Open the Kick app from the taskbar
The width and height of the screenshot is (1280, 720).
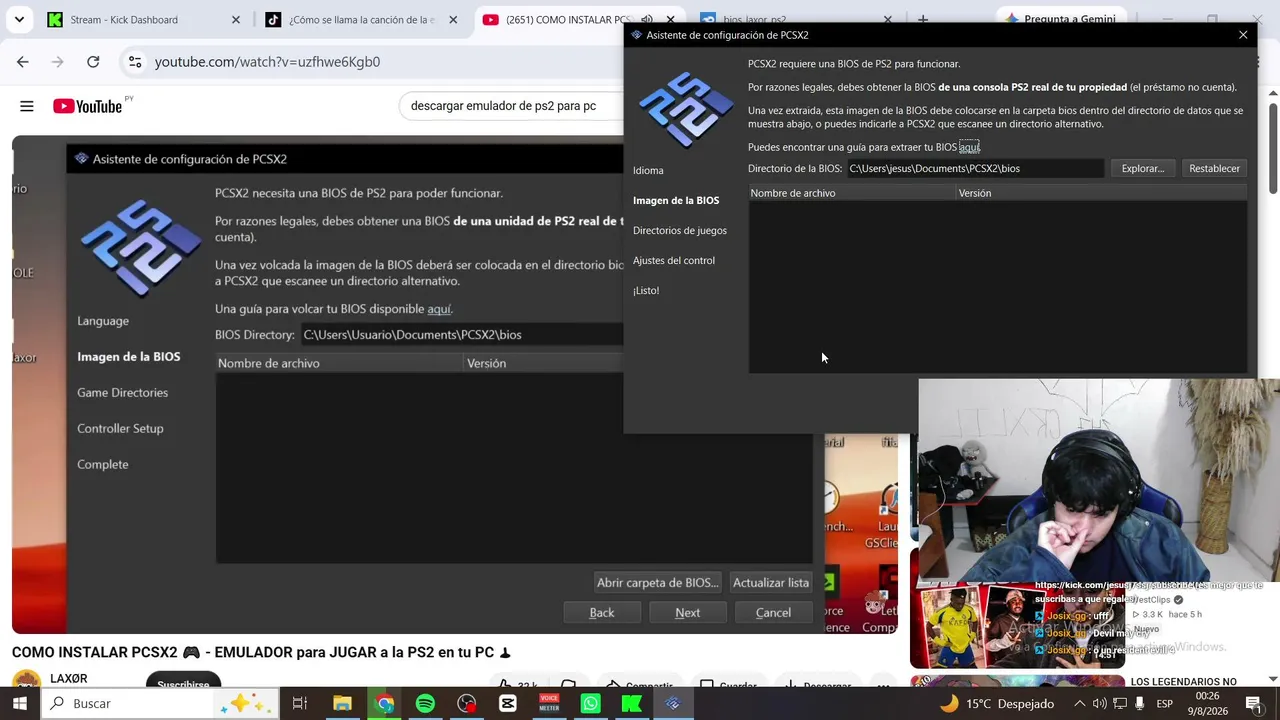[631, 703]
